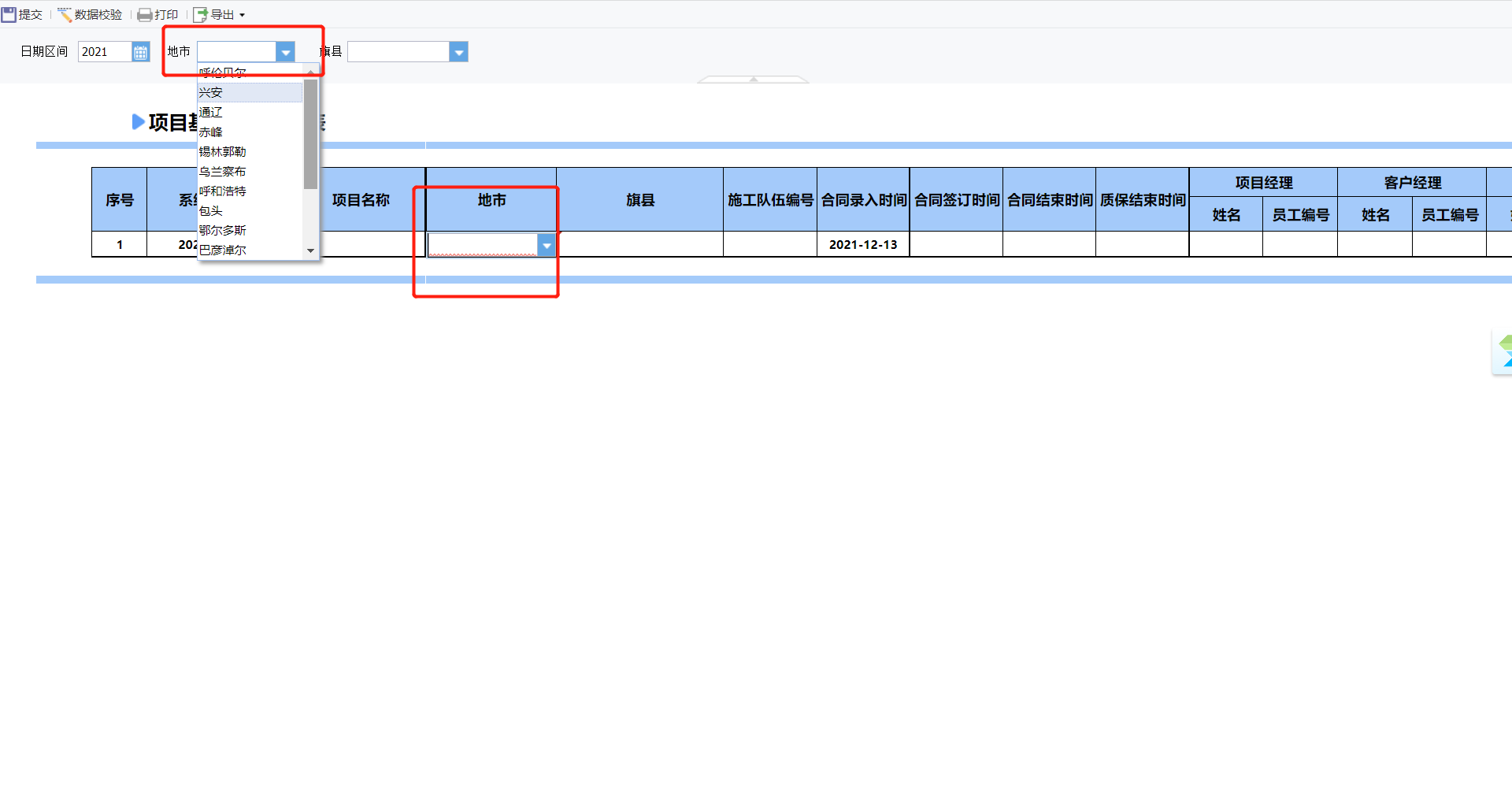This screenshot has height=805, width=1512.
Task: Click 姓名 under 项目经理
Action: point(1226,215)
